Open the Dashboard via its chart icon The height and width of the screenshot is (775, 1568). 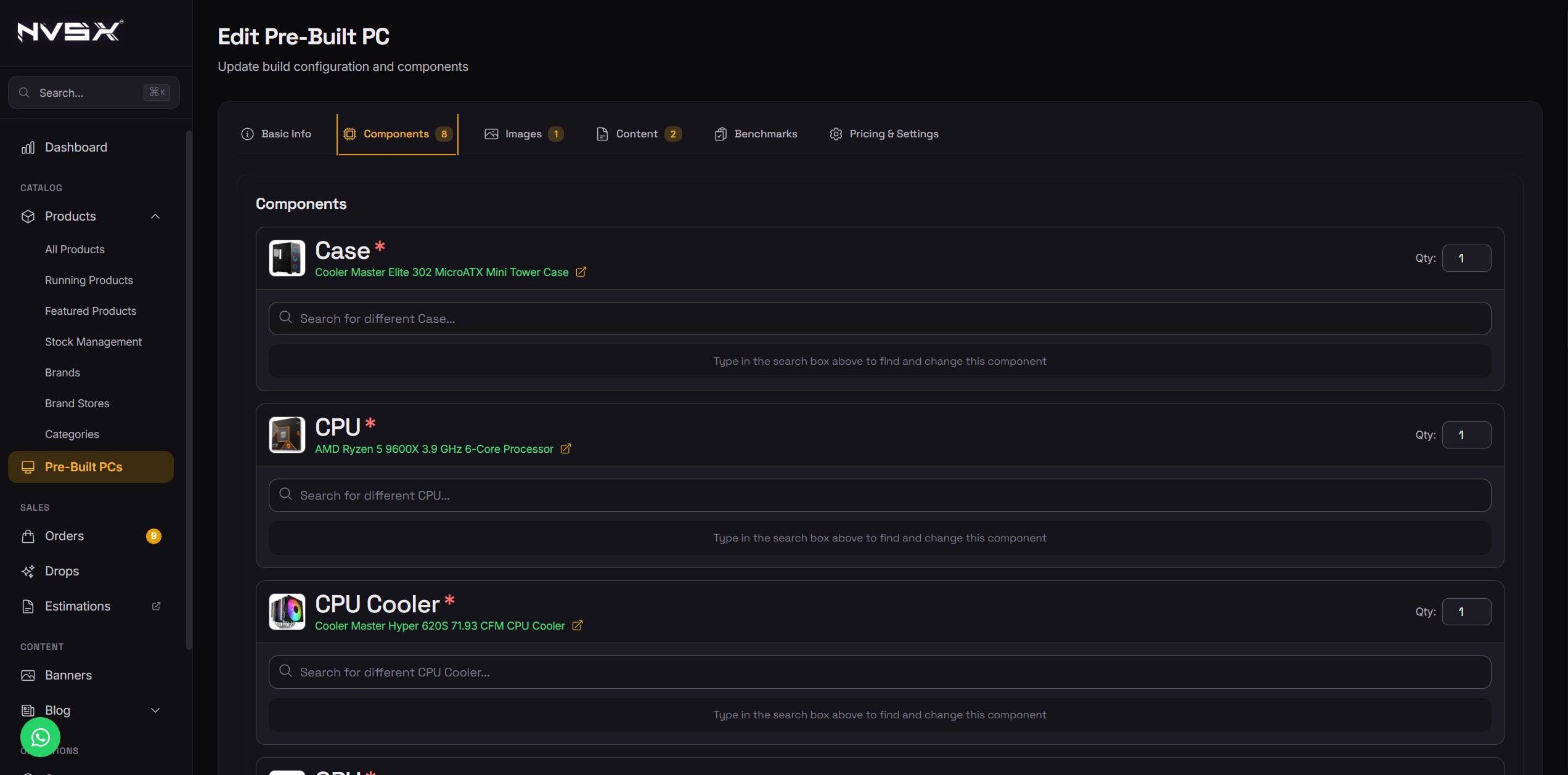pos(28,147)
